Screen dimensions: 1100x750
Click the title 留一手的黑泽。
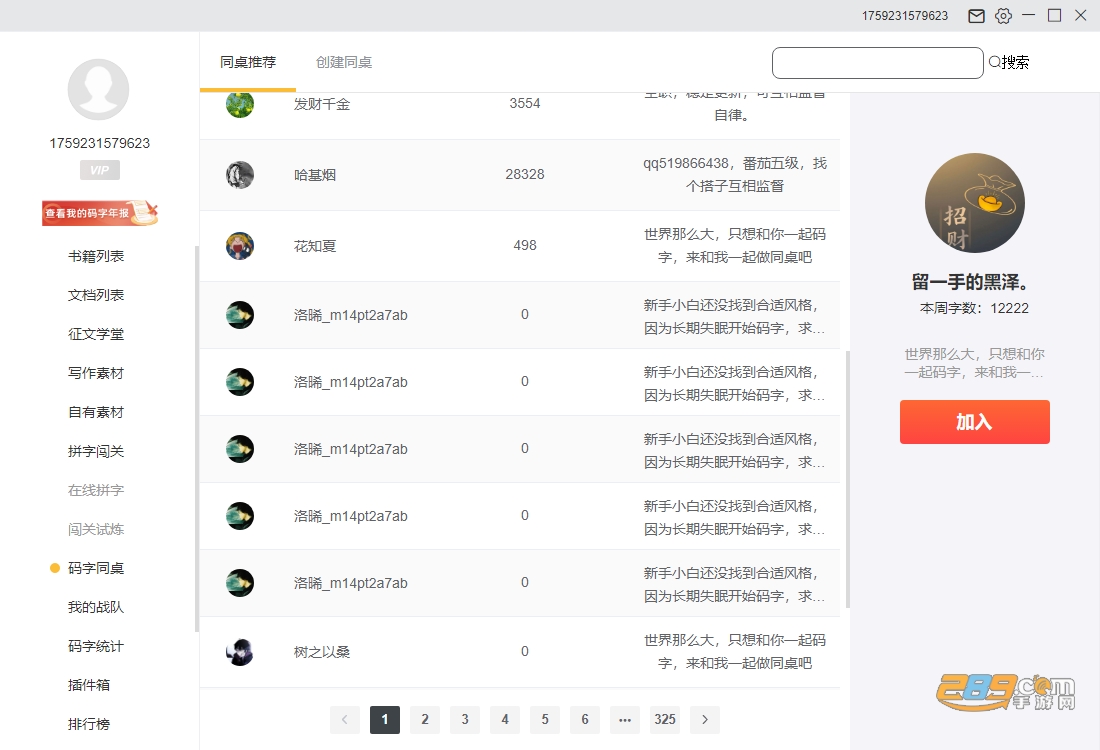970,282
